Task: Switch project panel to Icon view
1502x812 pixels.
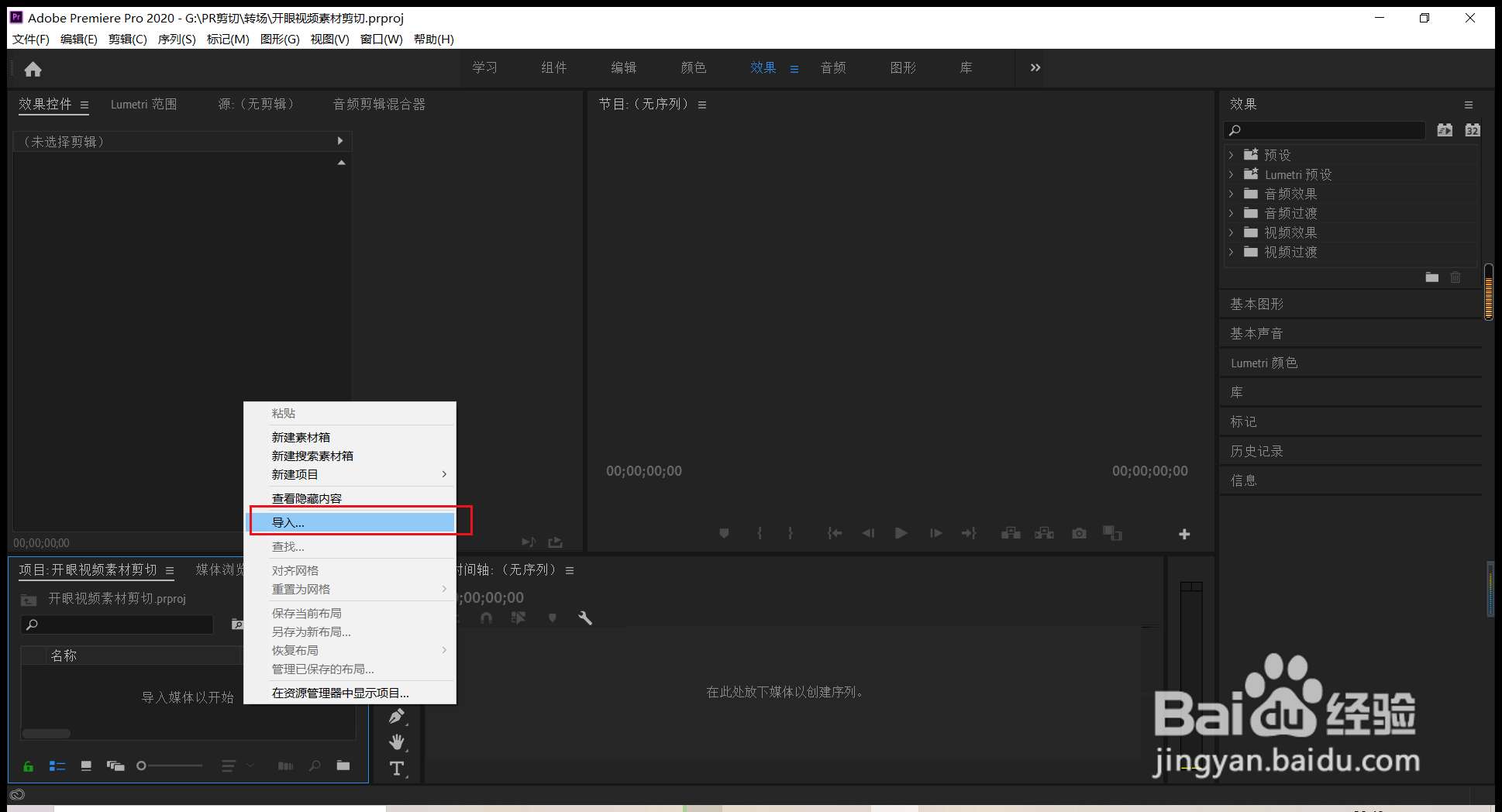Action: tap(86, 766)
